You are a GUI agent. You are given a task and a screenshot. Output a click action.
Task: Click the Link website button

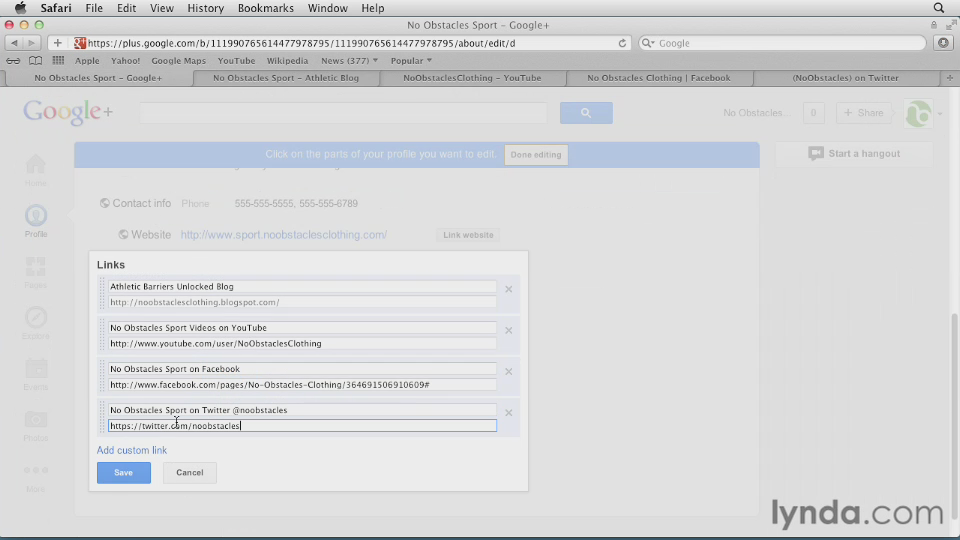click(x=468, y=235)
